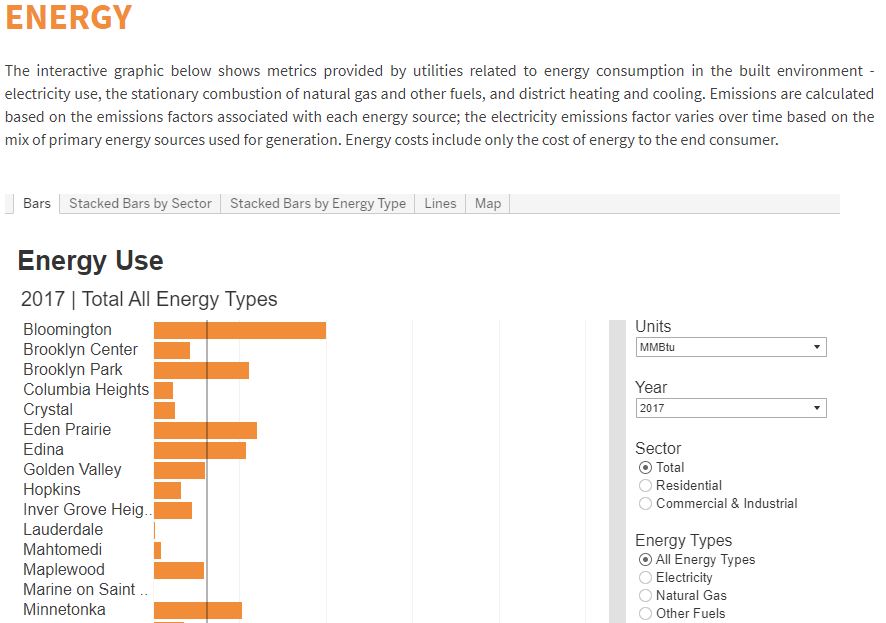Filter by Electricity energy type
886x623 pixels.
coord(644,577)
